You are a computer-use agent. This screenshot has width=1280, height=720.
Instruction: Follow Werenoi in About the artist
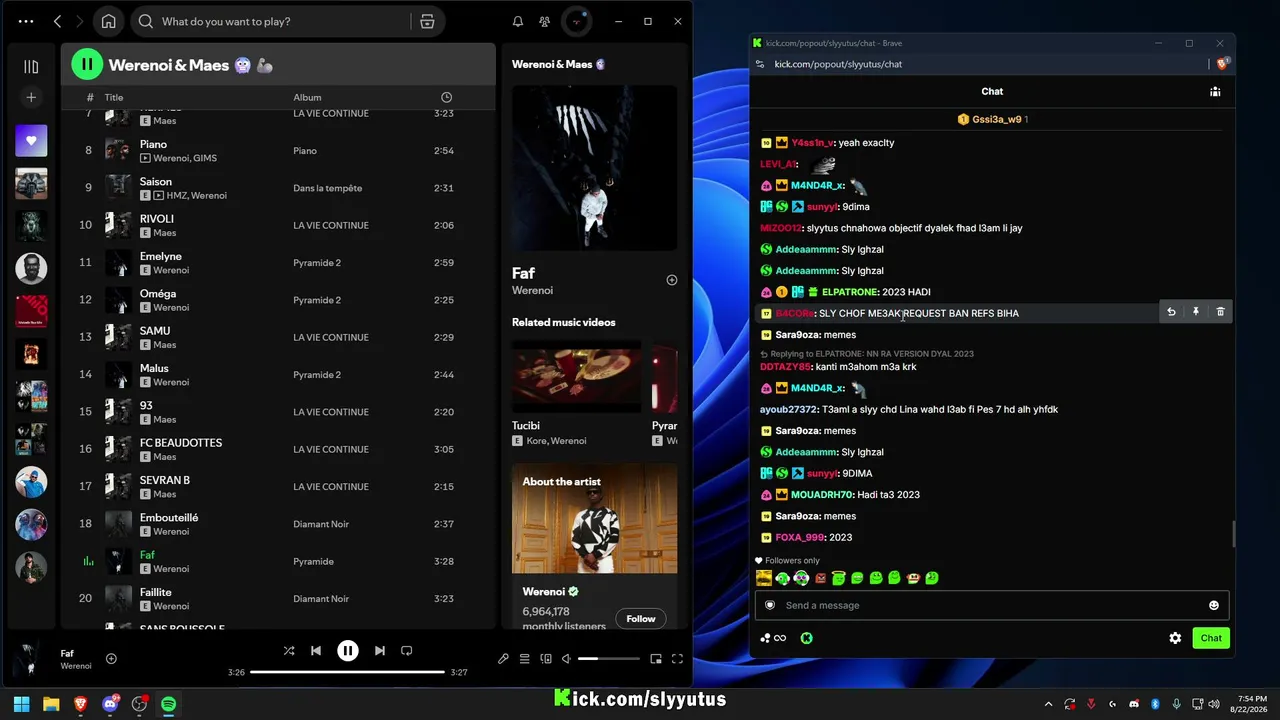tap(641, 619)
